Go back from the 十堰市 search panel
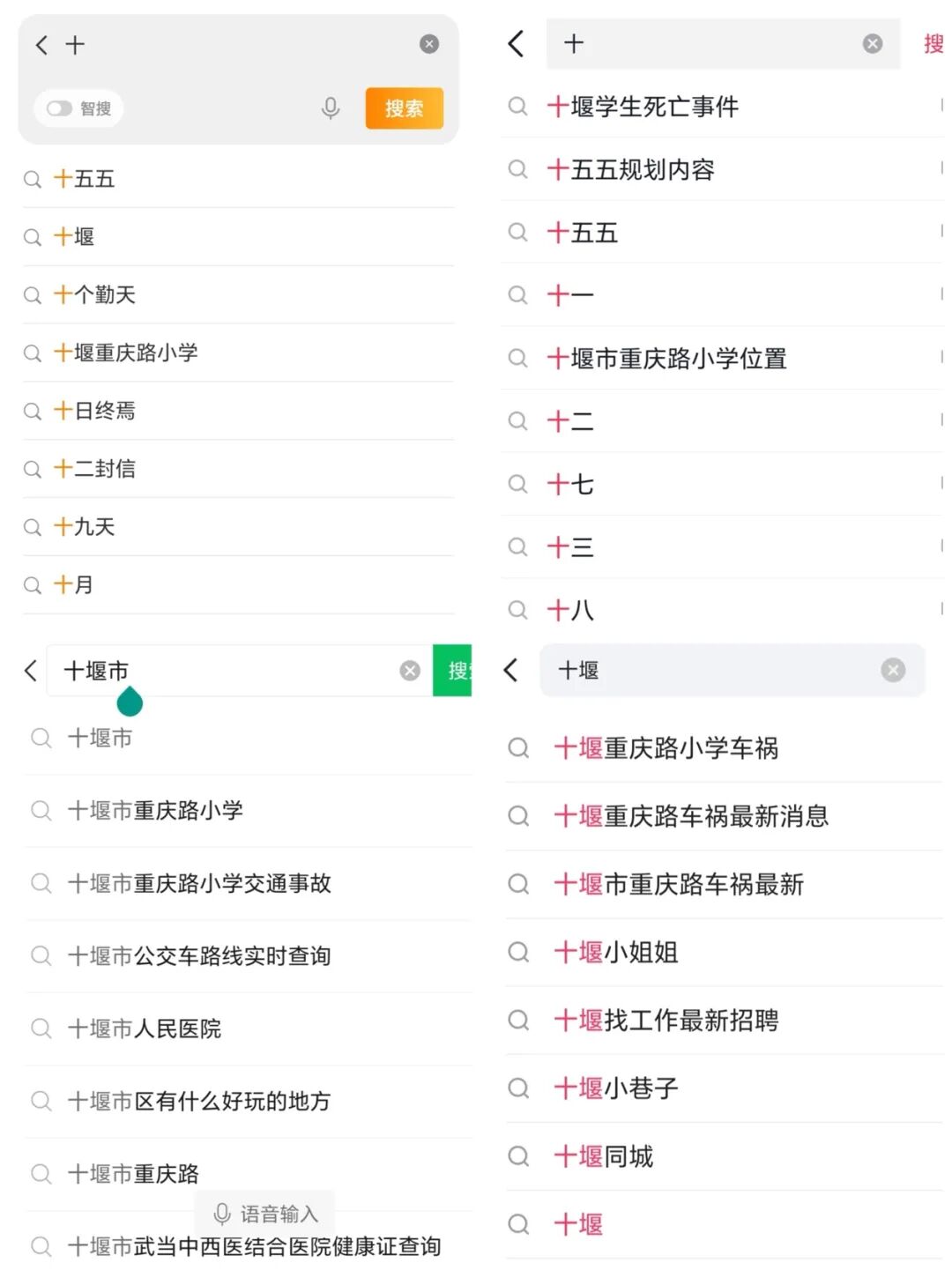This screenshot has width=952, height=1270. tap(31, 671)
